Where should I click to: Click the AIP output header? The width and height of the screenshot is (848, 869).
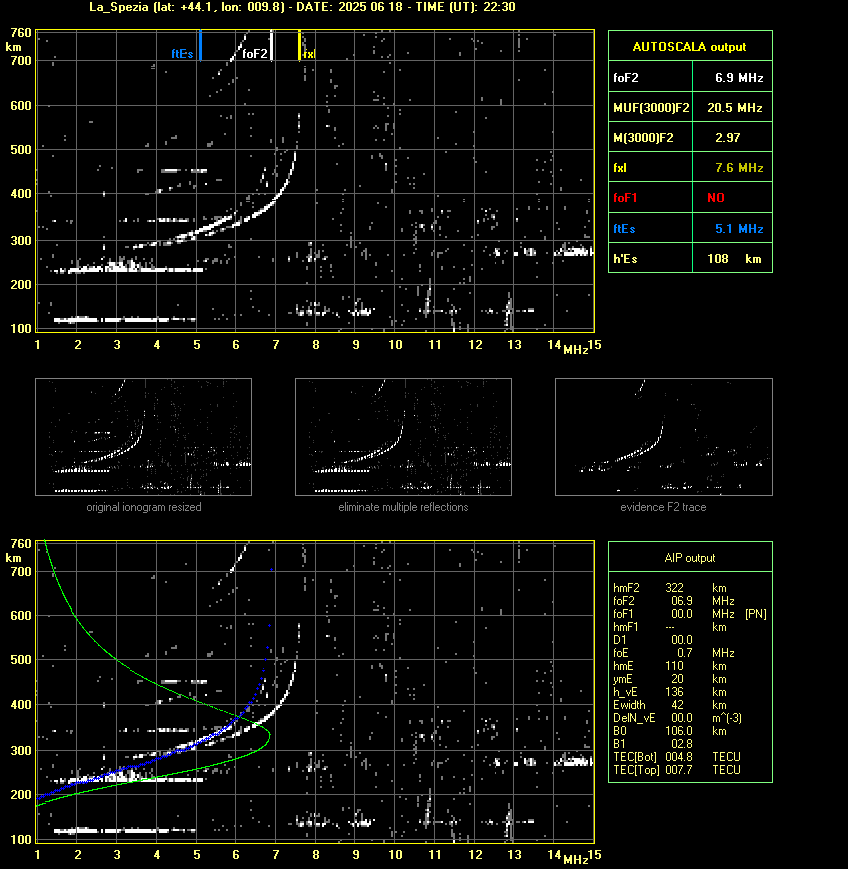pyautogui.click(x=690, y=558)
